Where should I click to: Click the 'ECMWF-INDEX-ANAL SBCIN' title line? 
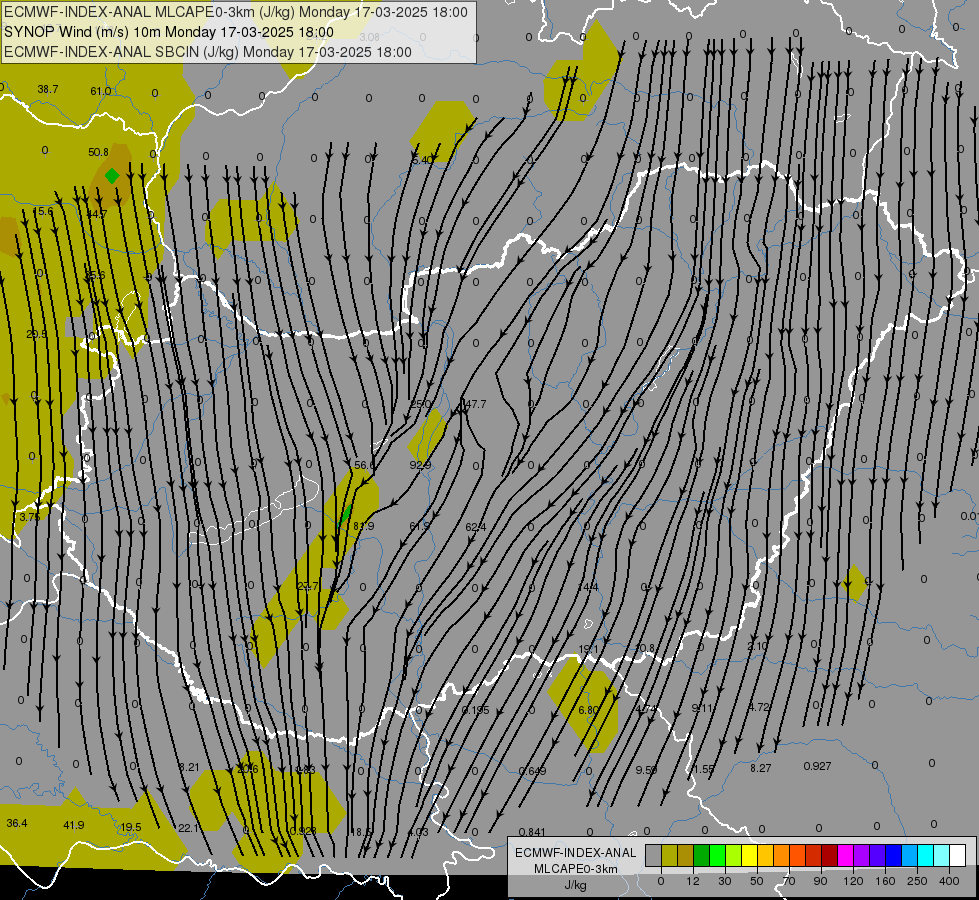(x=208, y=52)
